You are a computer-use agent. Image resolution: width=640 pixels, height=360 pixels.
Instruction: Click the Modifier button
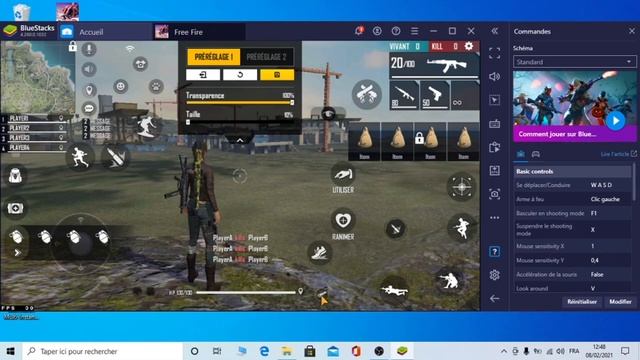(x=620, y=302)
